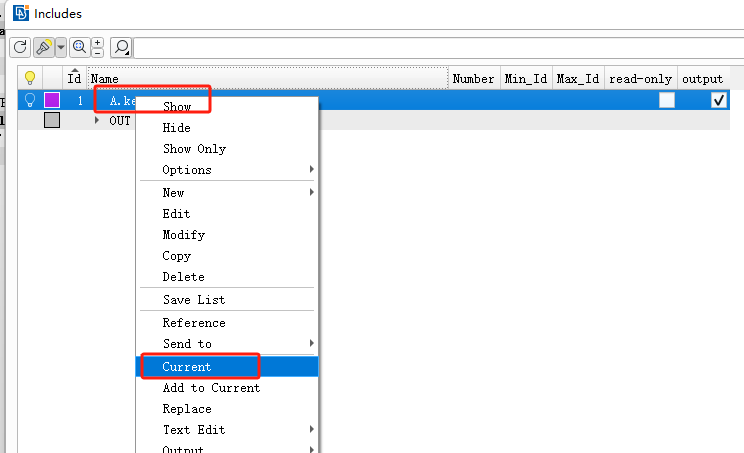Uncheck the output checkbox for A.key
This screenshot has width=744, height=453.
[718, 100]
